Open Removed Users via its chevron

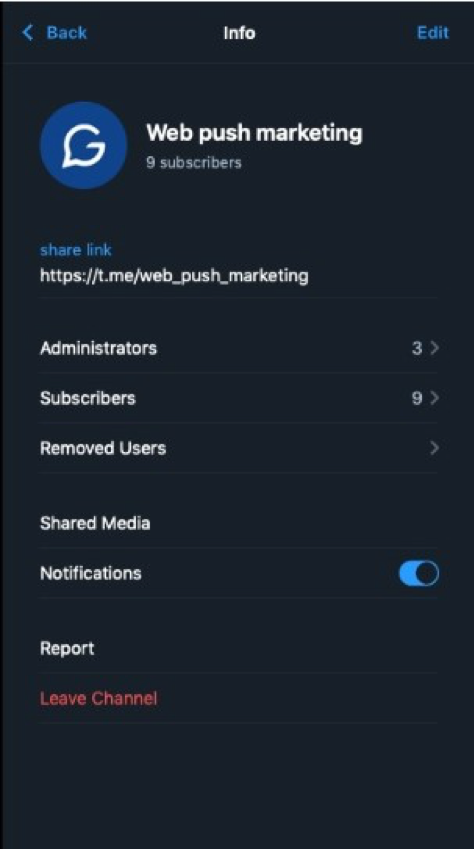pos(434,448)
